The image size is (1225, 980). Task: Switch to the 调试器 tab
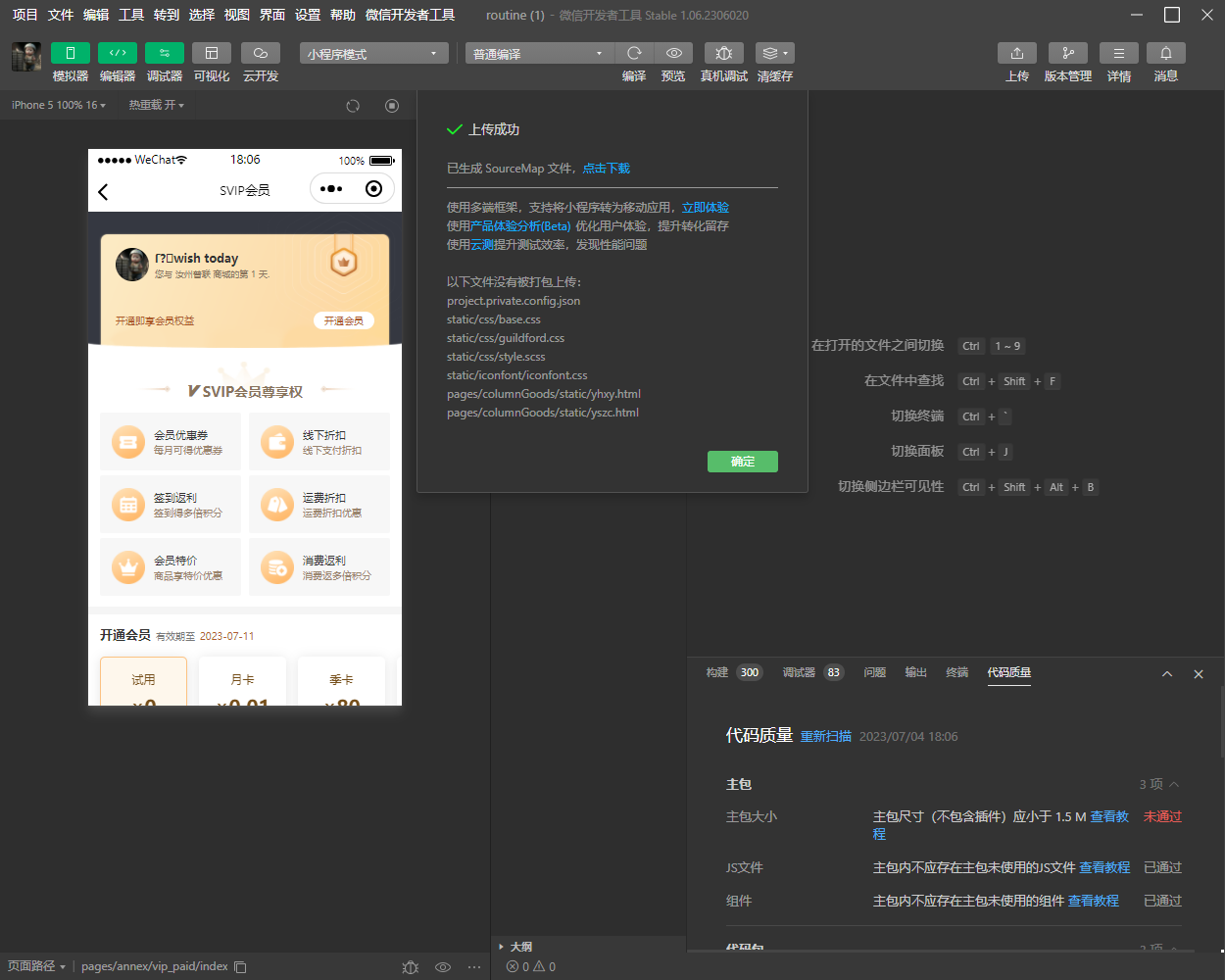point(799,672)
